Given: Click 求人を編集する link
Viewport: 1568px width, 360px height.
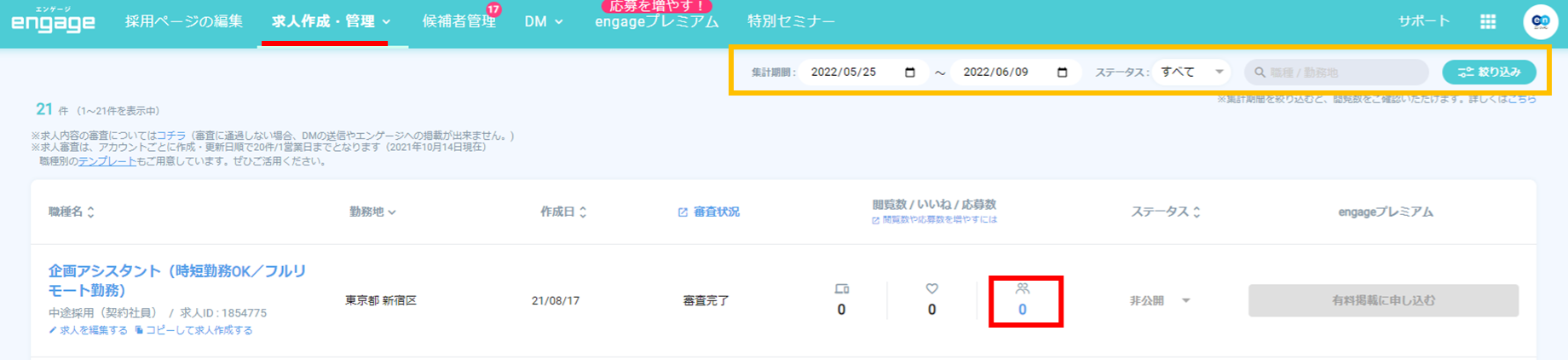Looking at the screenshot, I should pyautogui.click(x=88, y=330).
